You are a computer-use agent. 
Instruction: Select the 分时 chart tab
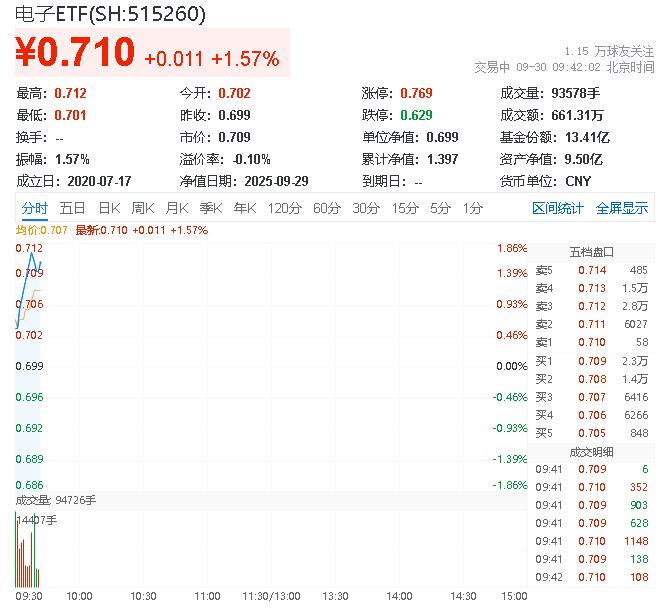35,208
